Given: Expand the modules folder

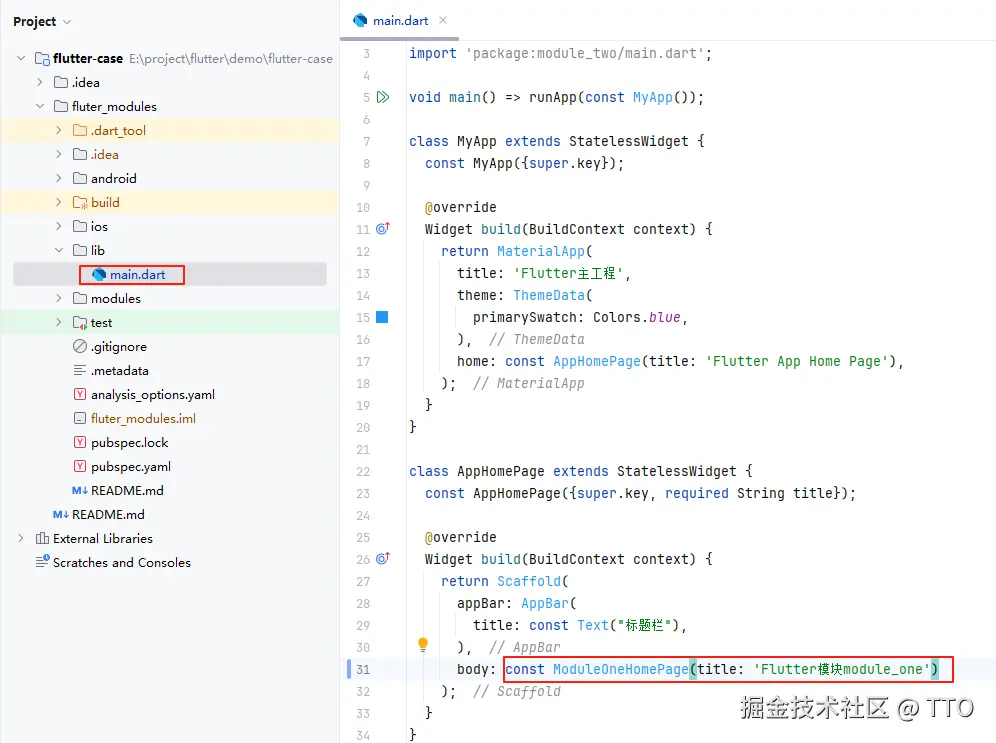Looking at the screenshot, I should (59, 298).
